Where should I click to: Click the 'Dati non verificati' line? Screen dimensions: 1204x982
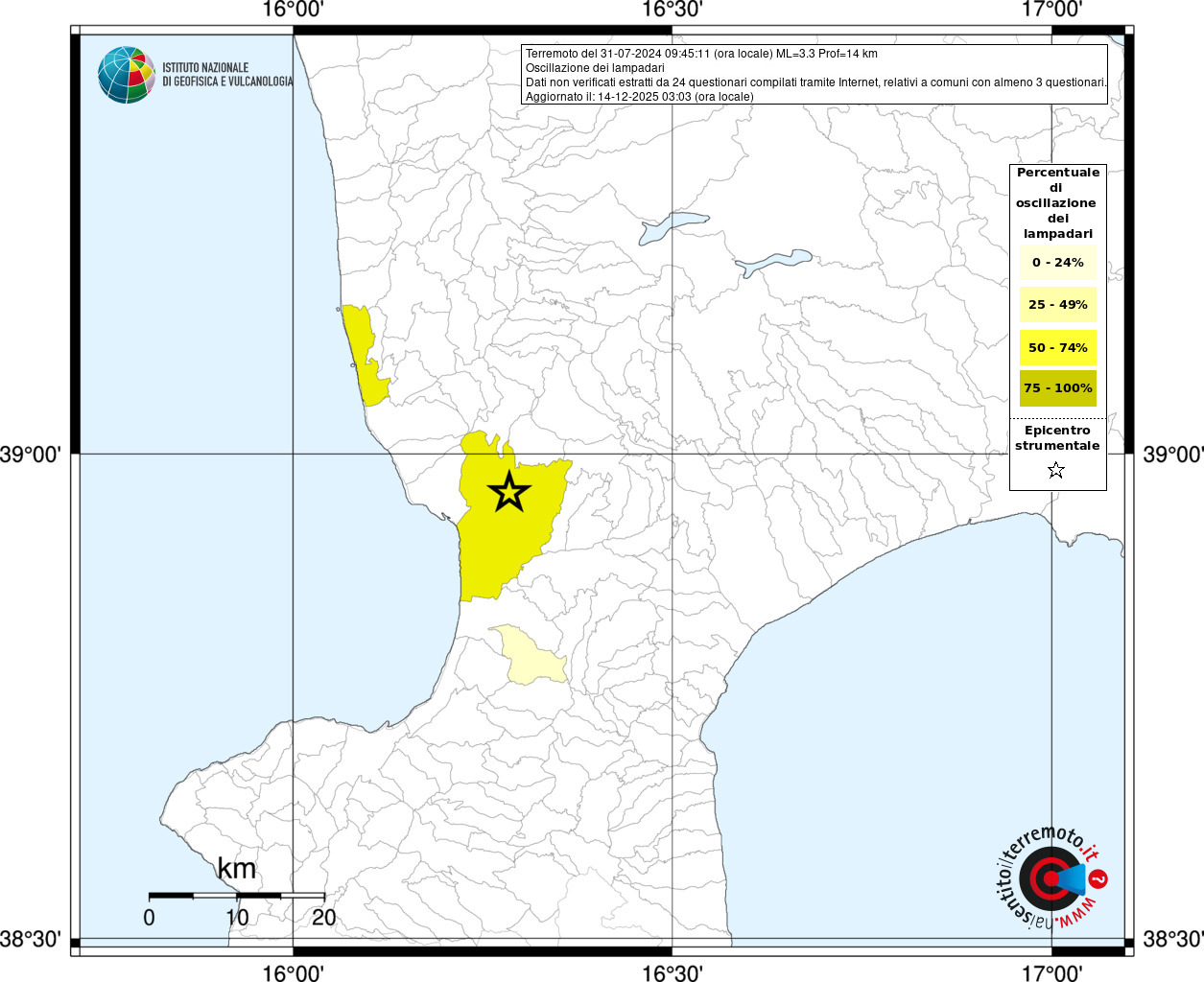[816, 82]
